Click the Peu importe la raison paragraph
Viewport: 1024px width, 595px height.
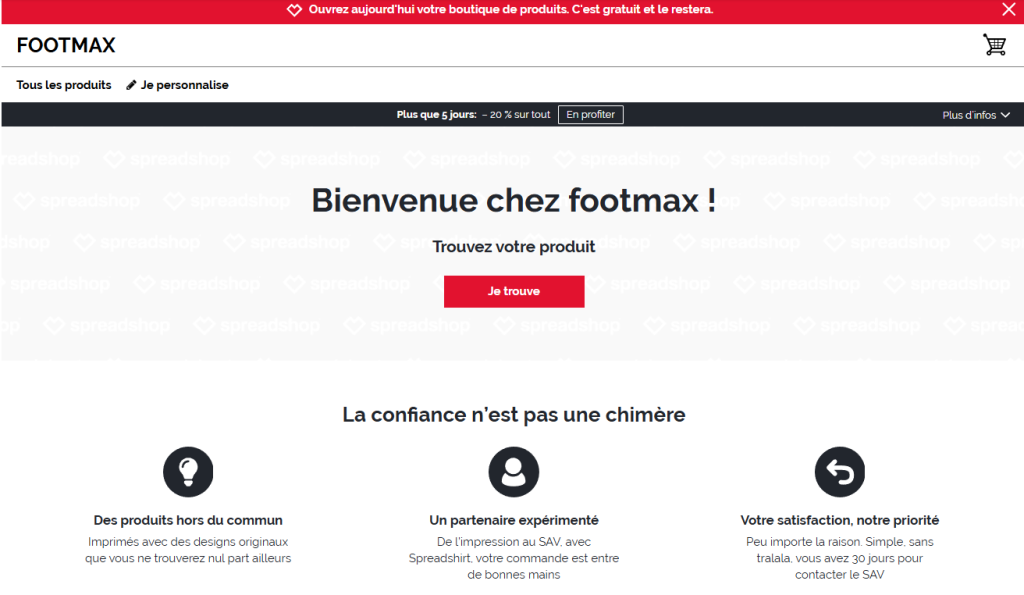840,558
